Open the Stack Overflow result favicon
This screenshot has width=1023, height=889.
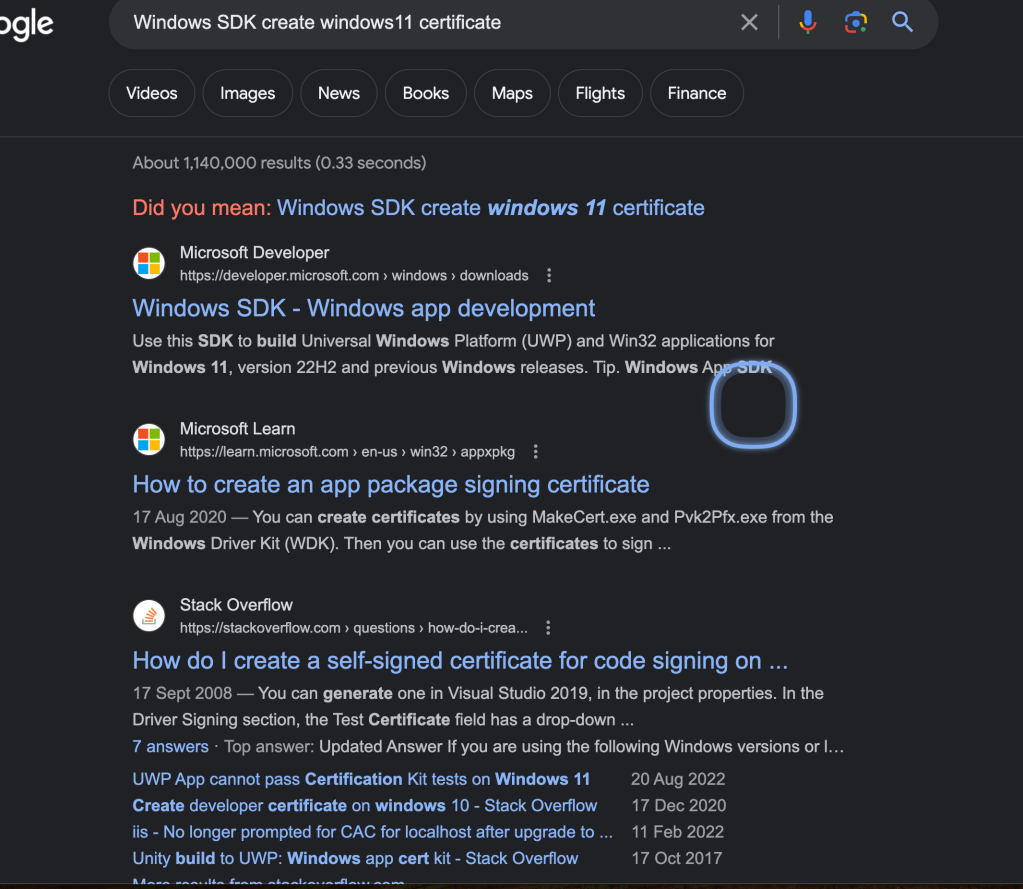[149, 615]
